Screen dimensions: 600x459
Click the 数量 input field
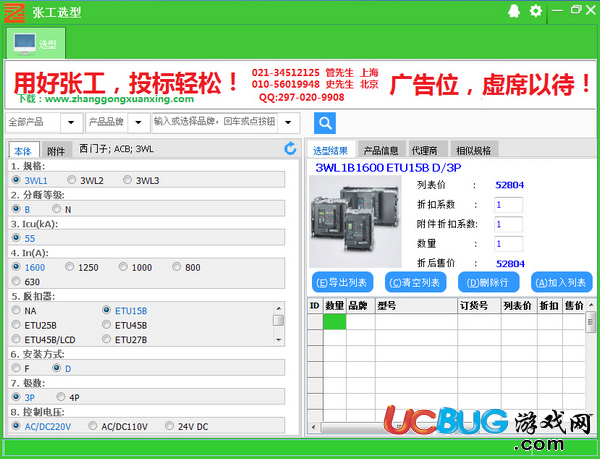point(508,244)
